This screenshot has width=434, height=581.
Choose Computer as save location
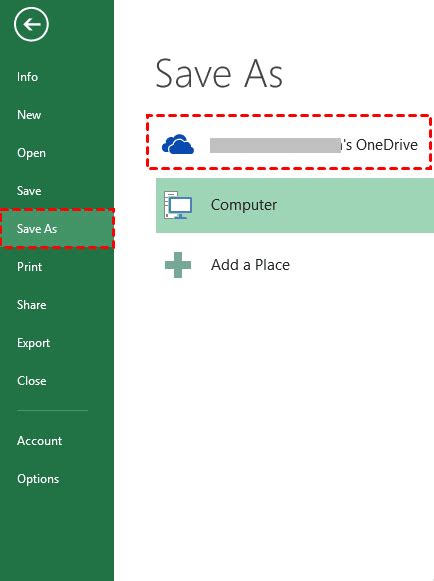(x=295, y=205)
